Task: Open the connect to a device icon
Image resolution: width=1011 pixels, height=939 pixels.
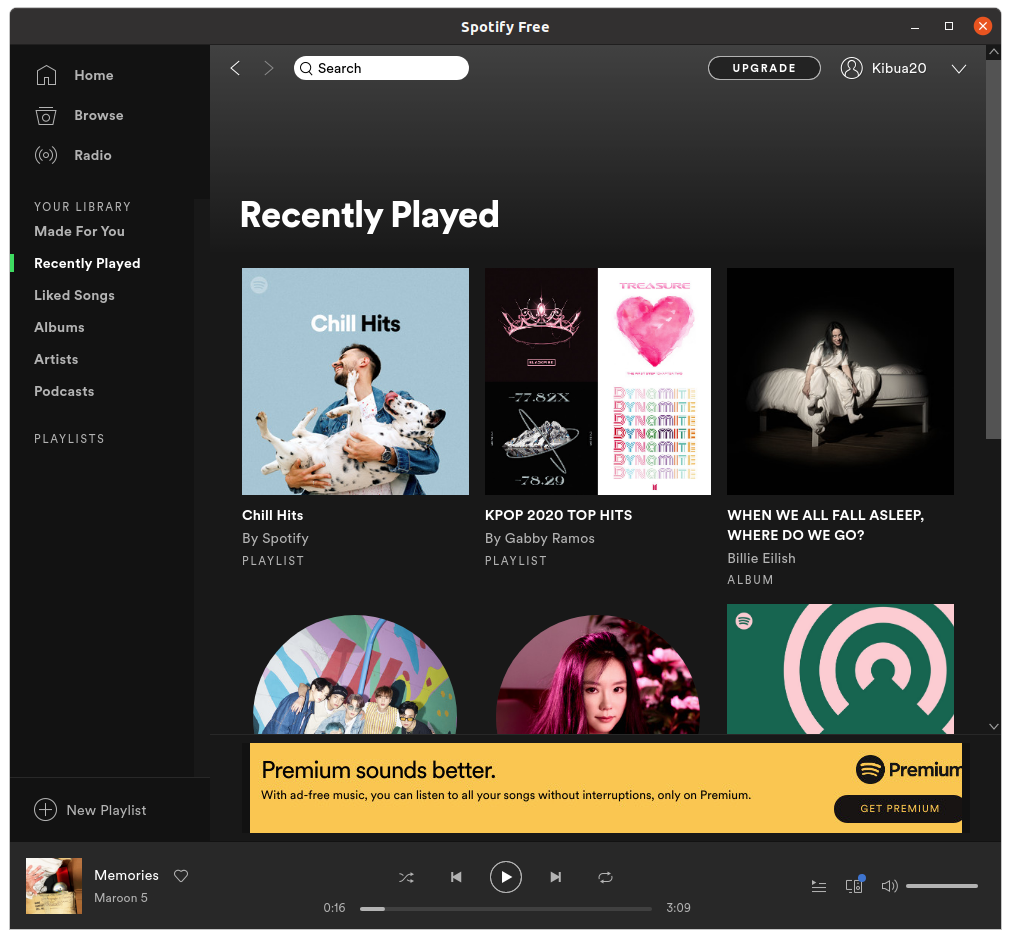Action: [854, 885]
